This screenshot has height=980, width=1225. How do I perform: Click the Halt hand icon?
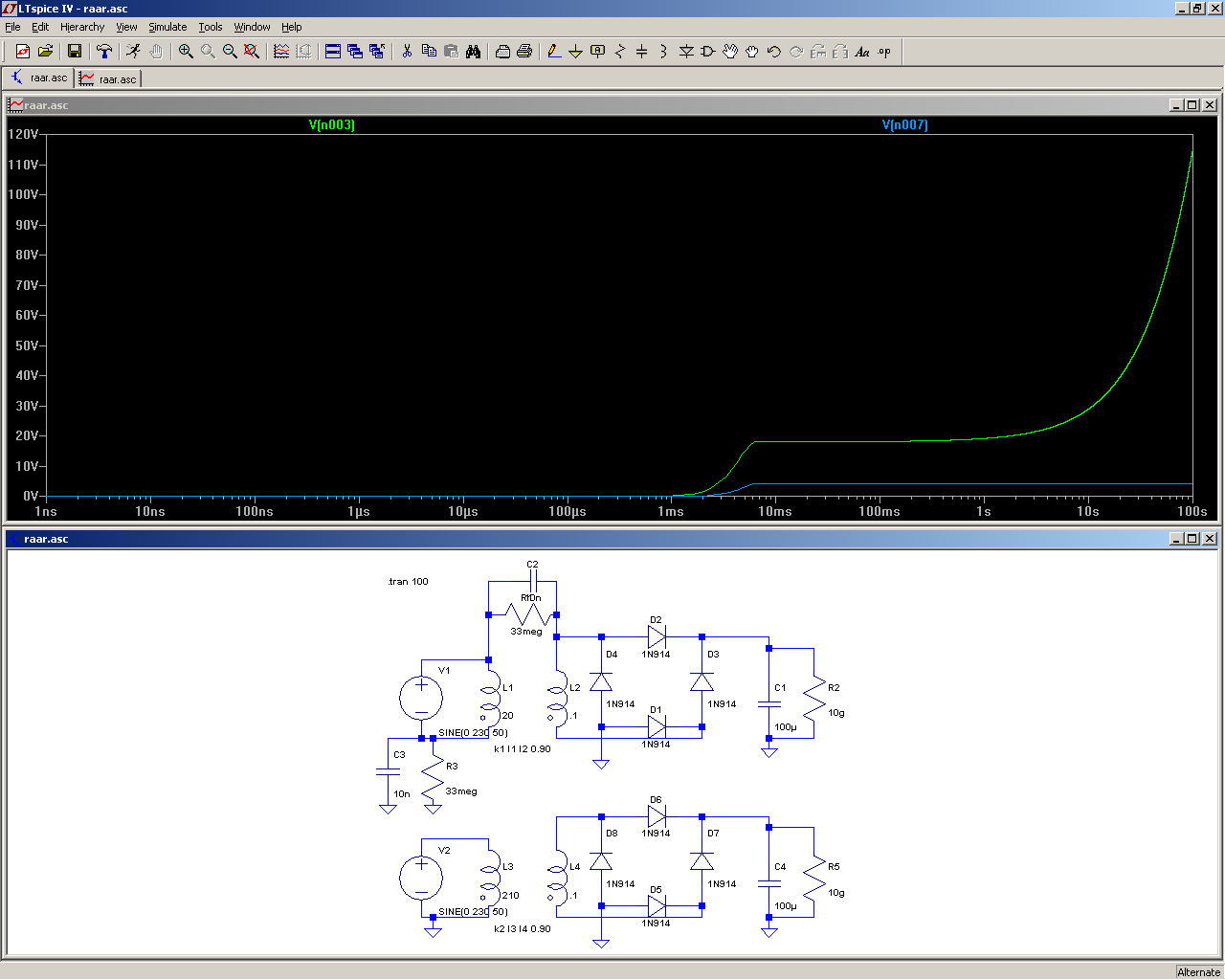click(156, 52)
